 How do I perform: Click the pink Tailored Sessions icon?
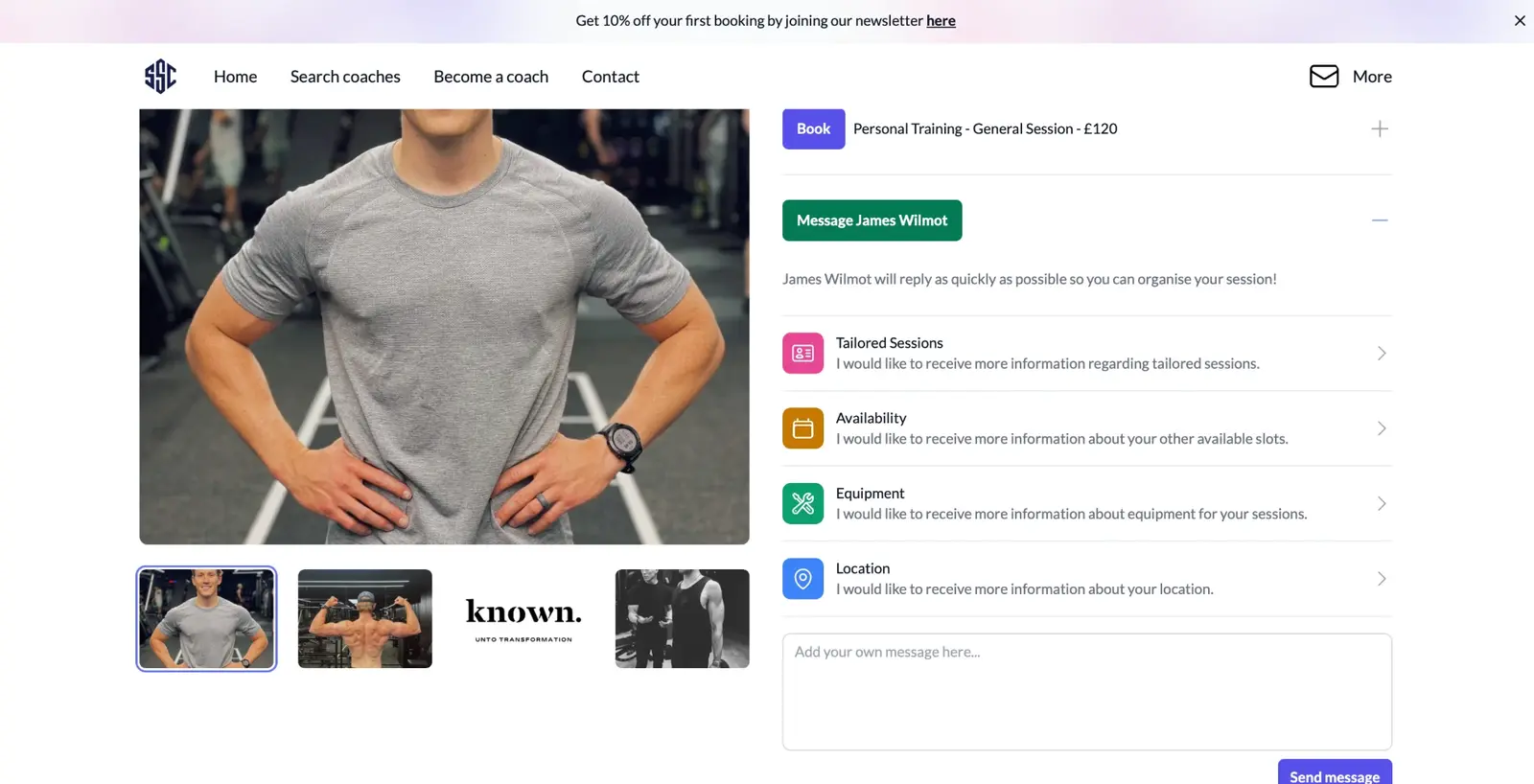tap(802, 353)
